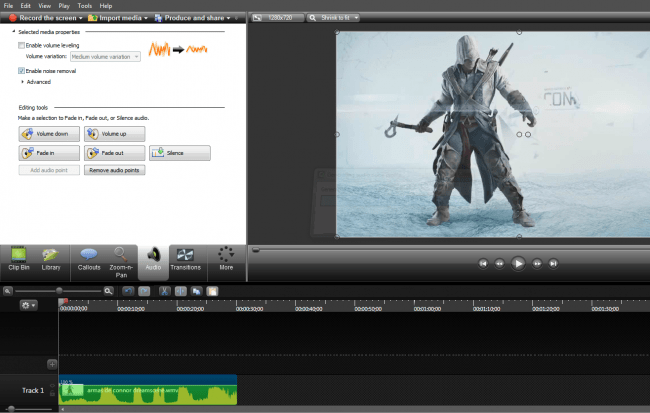
Task: Click the timeline horizontal scrollbar left arrow
Action: [x=63, y=409]
